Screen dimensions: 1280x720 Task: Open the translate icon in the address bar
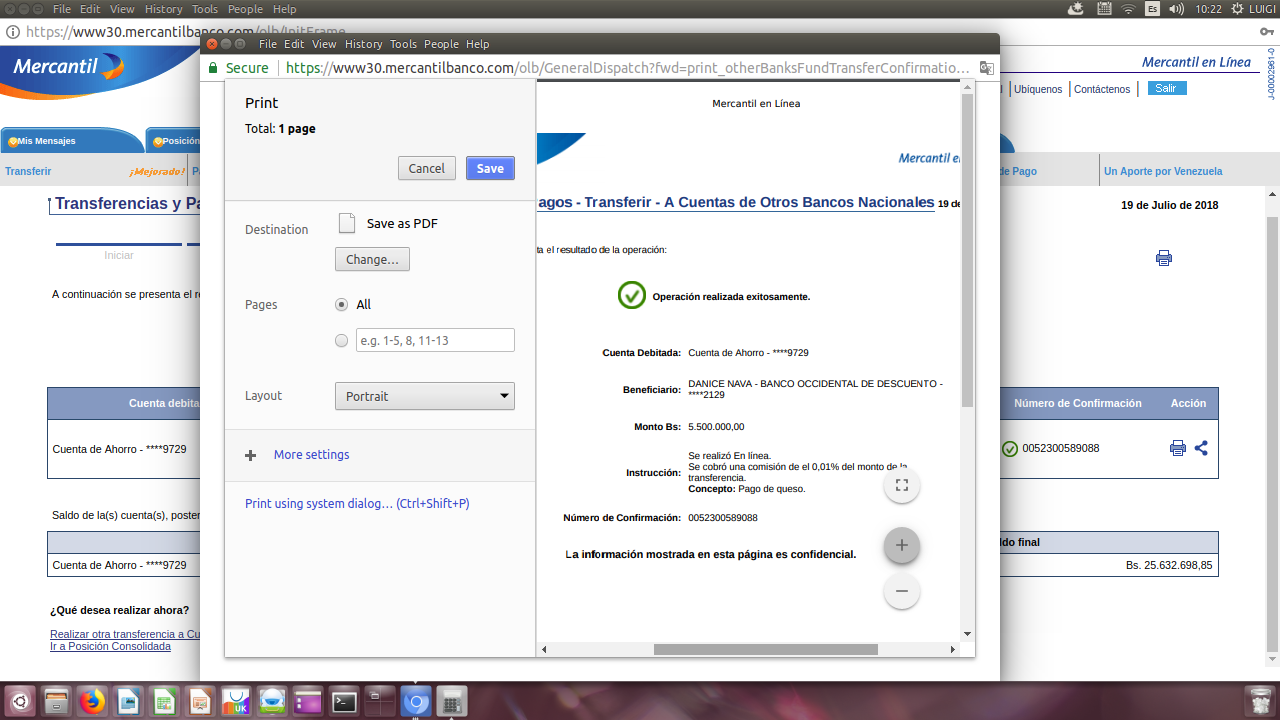985,67
